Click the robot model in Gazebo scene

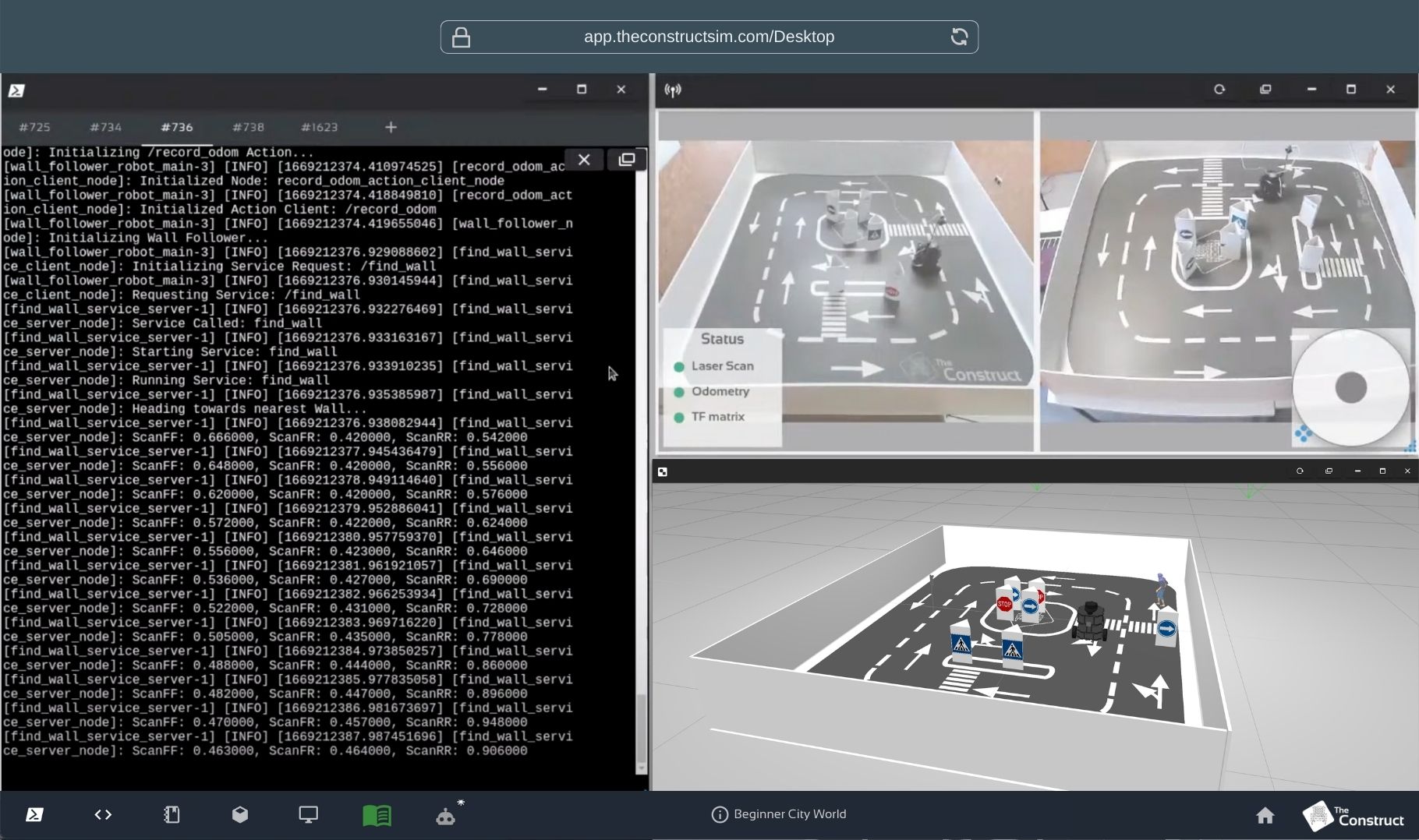[1089, 622]
